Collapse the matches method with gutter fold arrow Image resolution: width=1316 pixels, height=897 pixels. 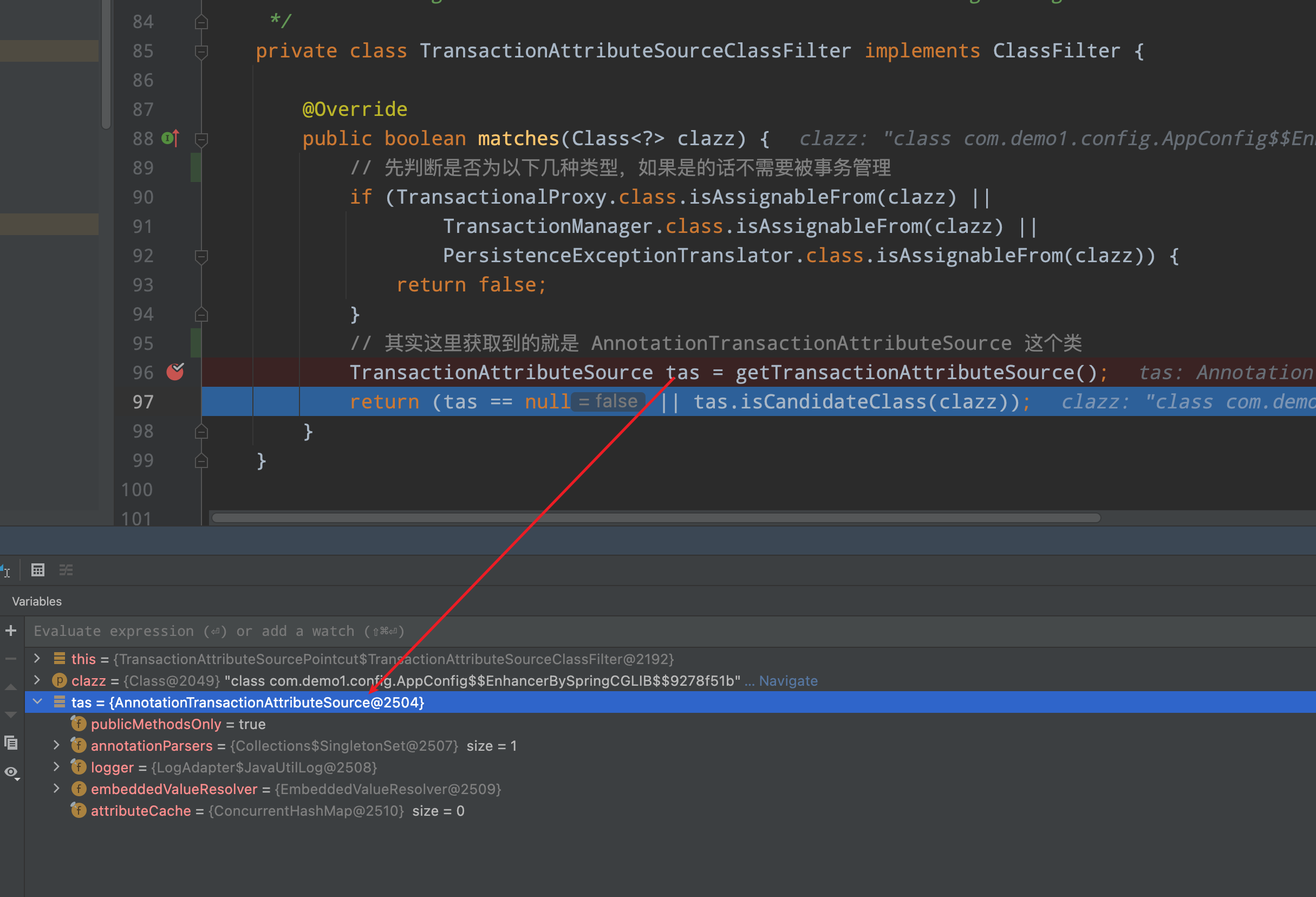201,139
